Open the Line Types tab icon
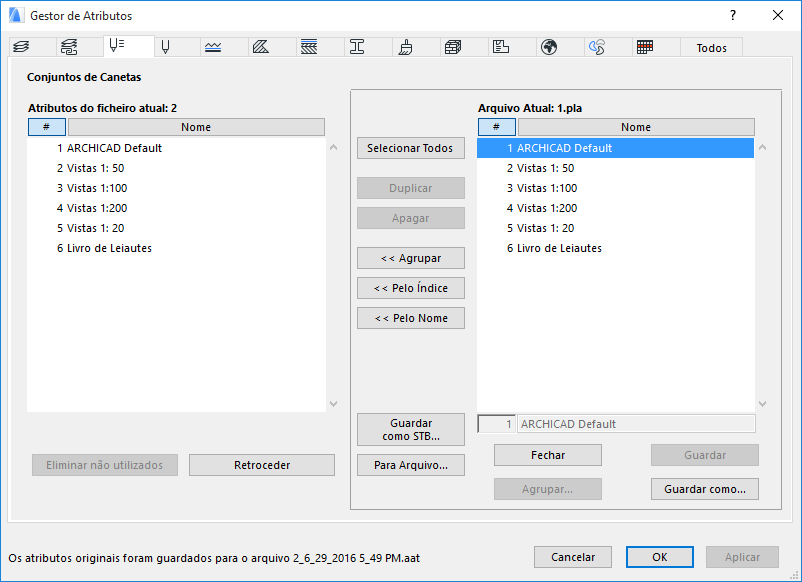 [x=213, y=47]
